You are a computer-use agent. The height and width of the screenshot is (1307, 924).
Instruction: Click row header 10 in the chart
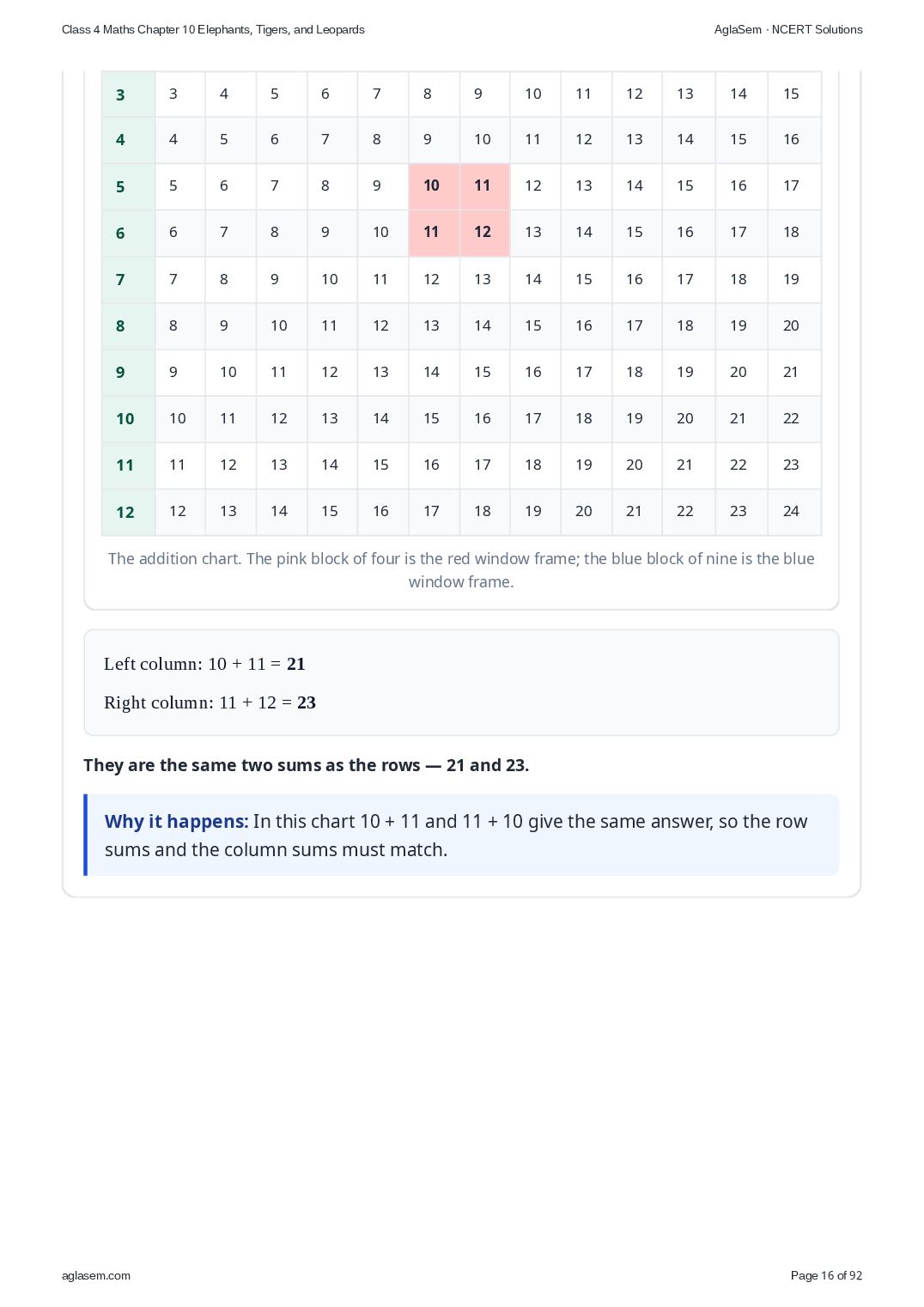tap(128, 419)
